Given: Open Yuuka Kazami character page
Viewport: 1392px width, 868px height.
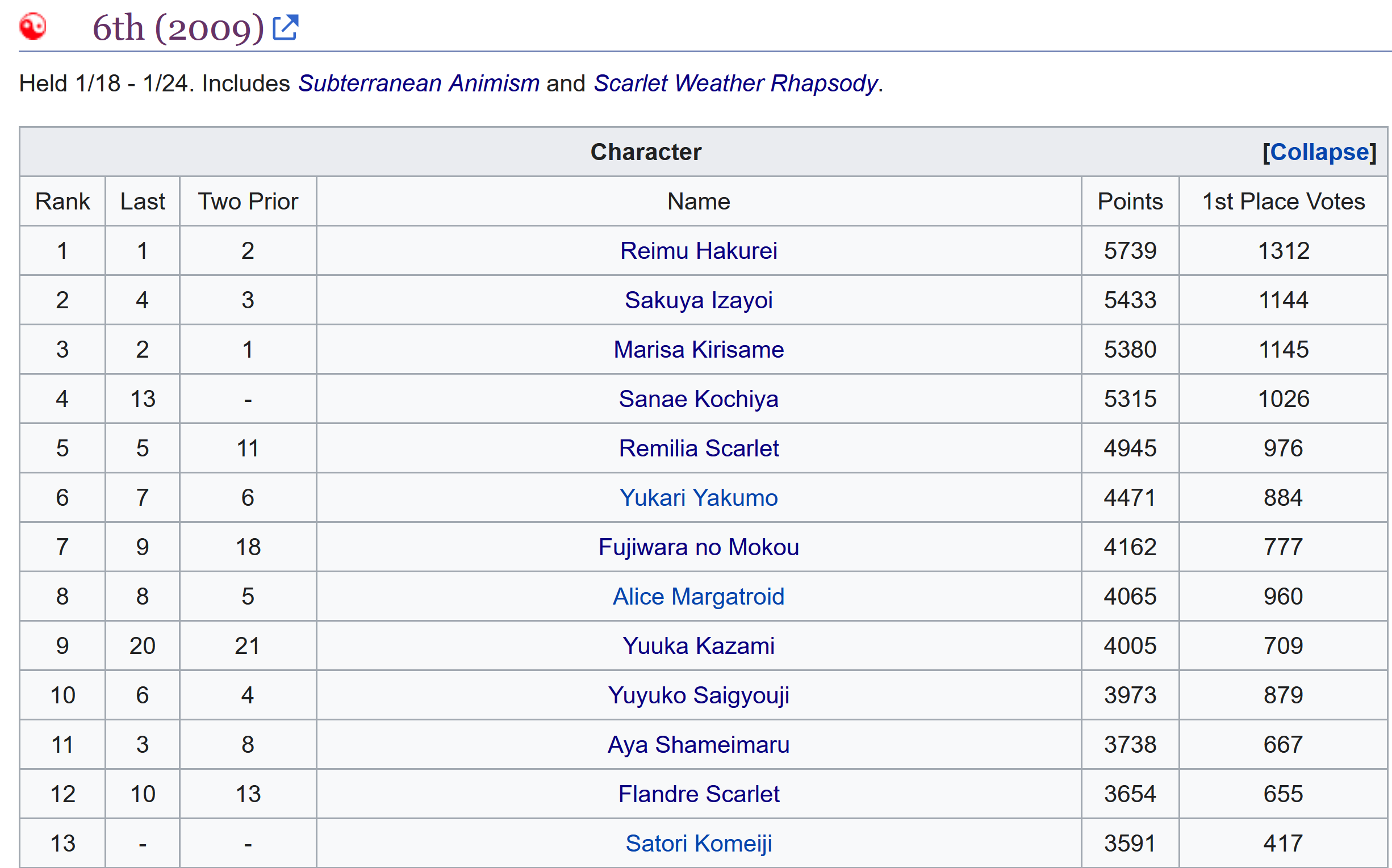Looking at the screenshot, I should [x=699, y=646].
